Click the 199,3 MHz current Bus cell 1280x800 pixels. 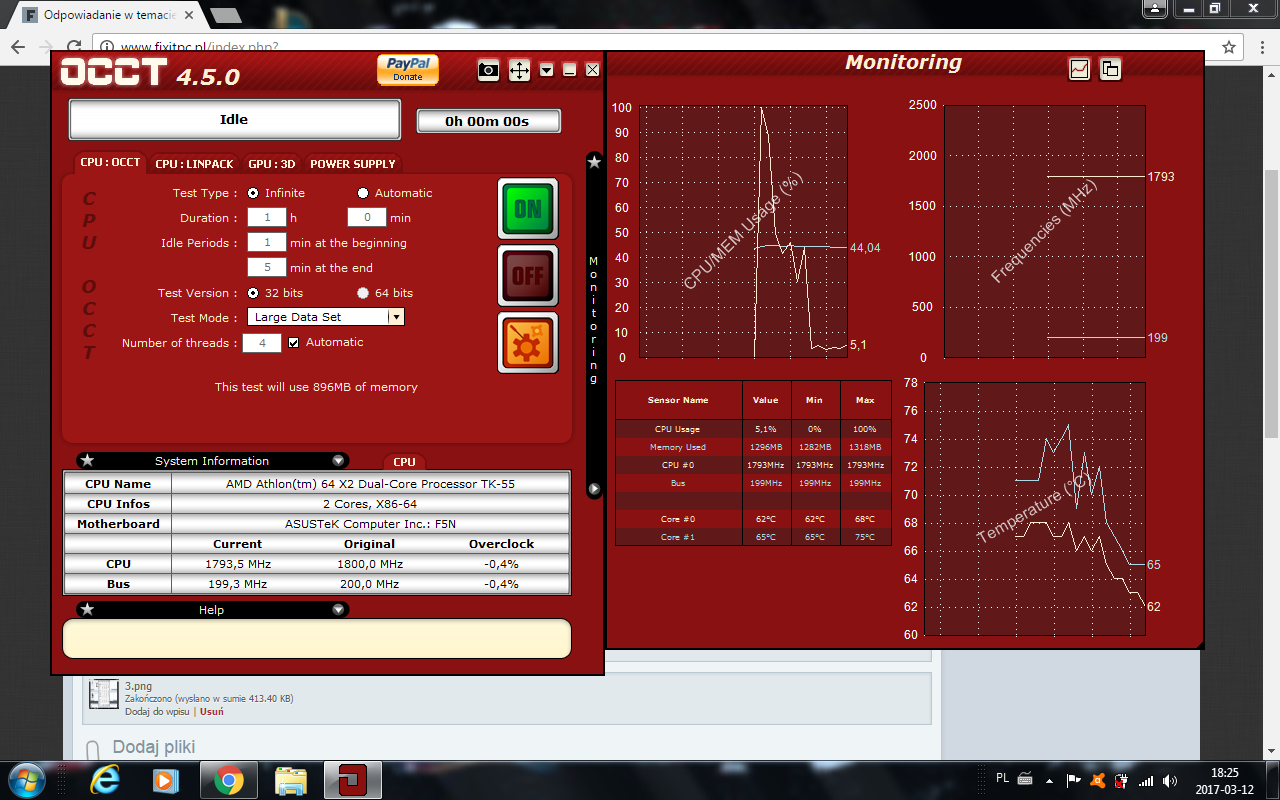[x=238, y=584]
